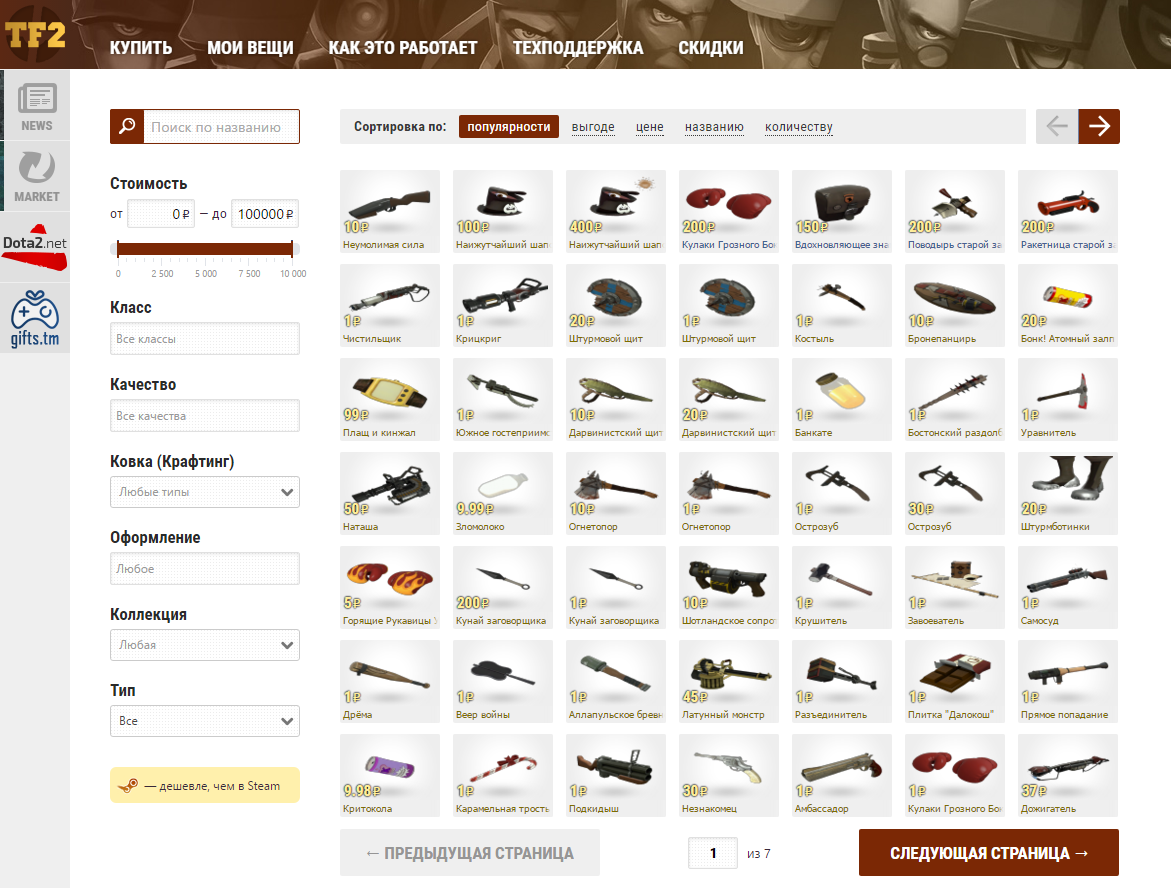Sort items by цене
The height and width of the screenshot is (888, 1171).
[649, 127]
